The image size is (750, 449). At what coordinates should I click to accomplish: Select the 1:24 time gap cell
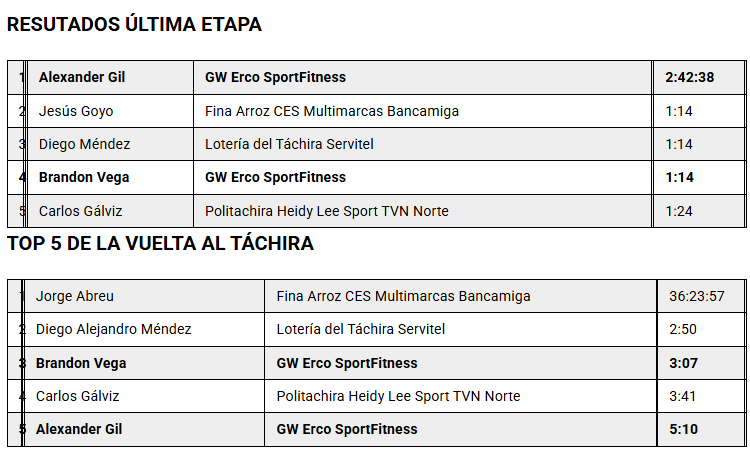click(x=679, y=211)
